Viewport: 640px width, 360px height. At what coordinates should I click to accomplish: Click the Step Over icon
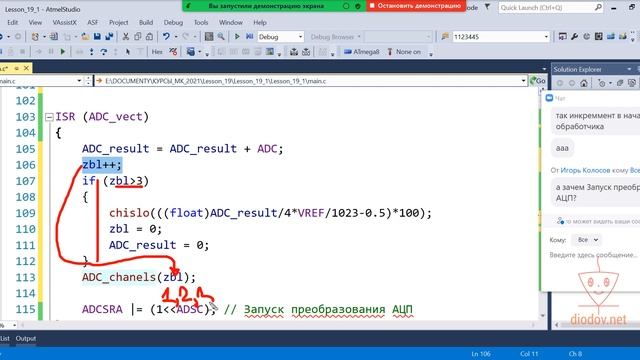click(x=104, y=52)
